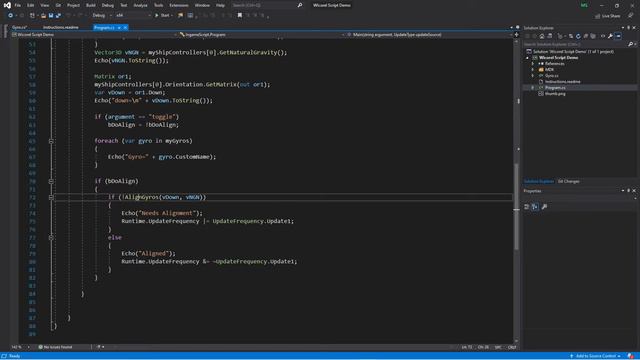Collapse the if (bDoAlign) block

coord(51,181)
